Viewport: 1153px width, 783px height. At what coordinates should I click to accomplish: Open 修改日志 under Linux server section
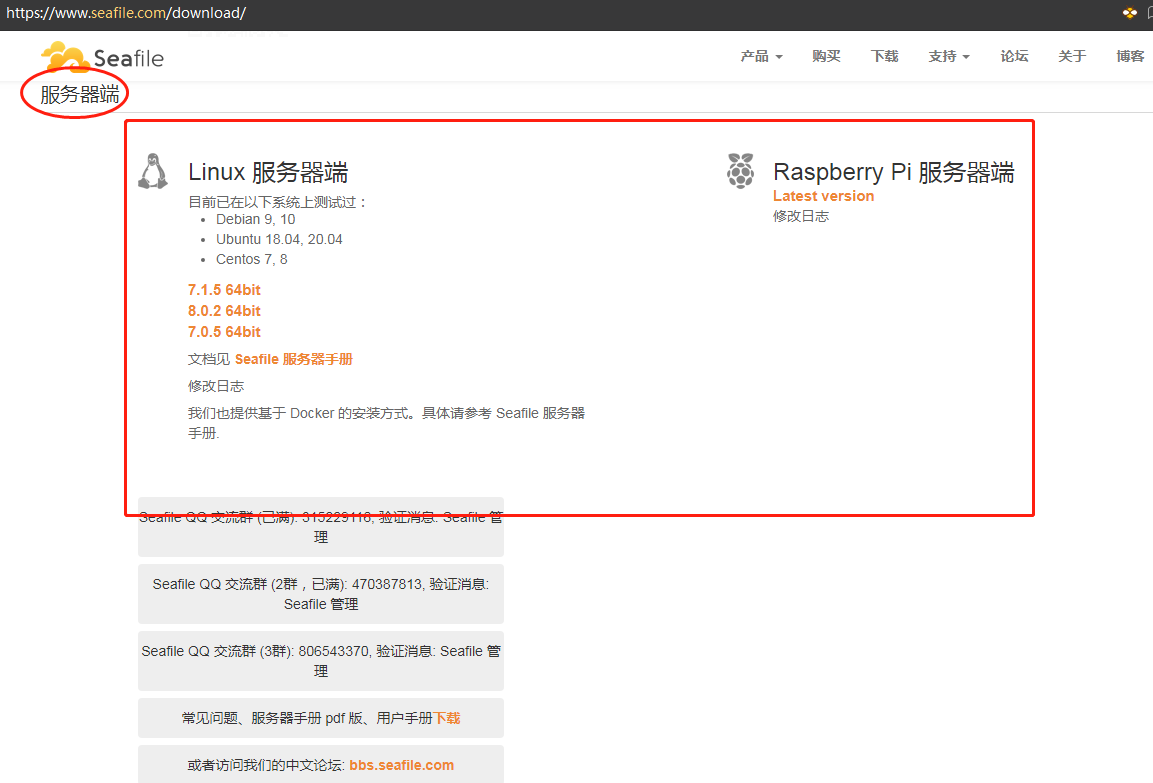216,386
